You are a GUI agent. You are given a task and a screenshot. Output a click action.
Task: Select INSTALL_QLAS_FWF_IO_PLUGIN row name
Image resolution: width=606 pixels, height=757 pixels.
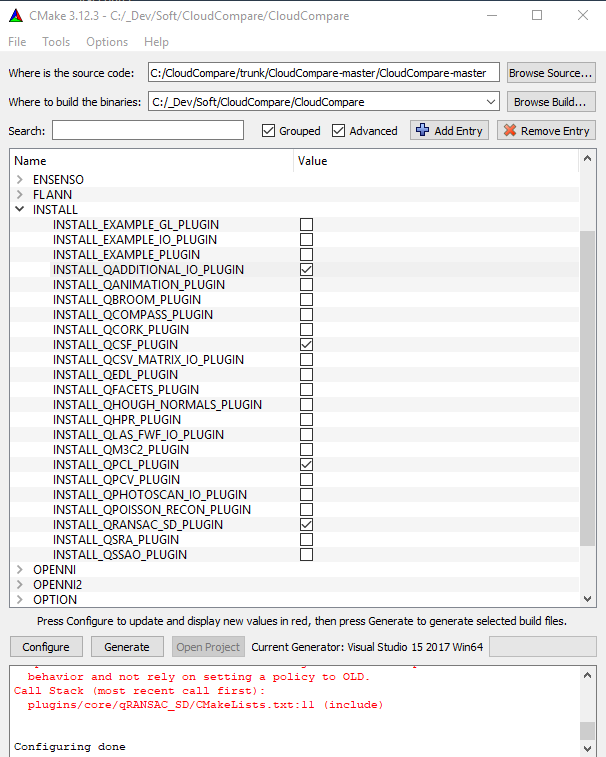coord(138,435)
